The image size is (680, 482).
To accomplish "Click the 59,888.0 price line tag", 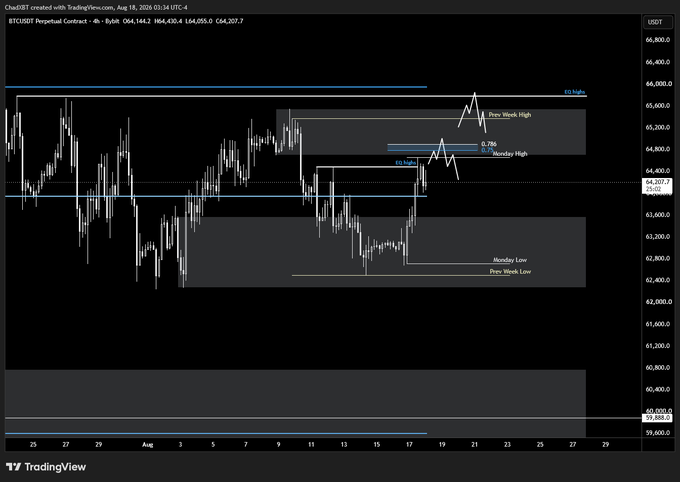I will point(657,418).
